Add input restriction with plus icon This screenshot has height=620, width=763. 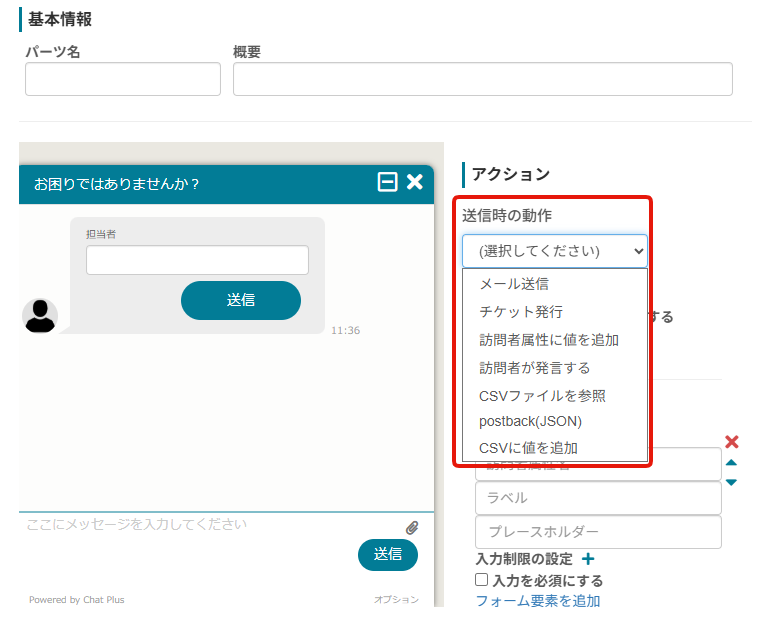coord(588,559)
